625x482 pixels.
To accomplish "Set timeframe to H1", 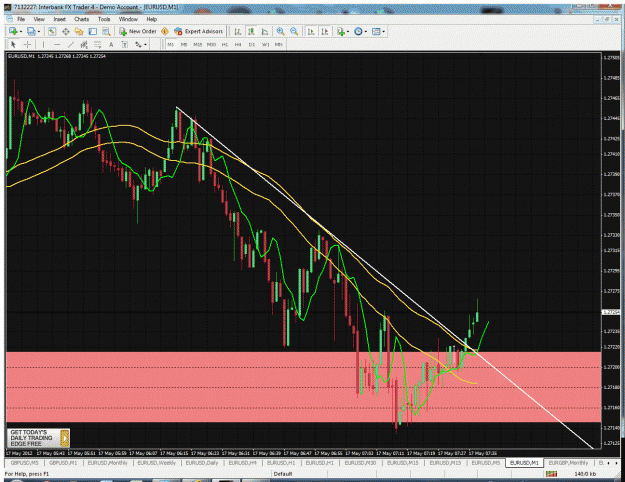I will [225, 45].
